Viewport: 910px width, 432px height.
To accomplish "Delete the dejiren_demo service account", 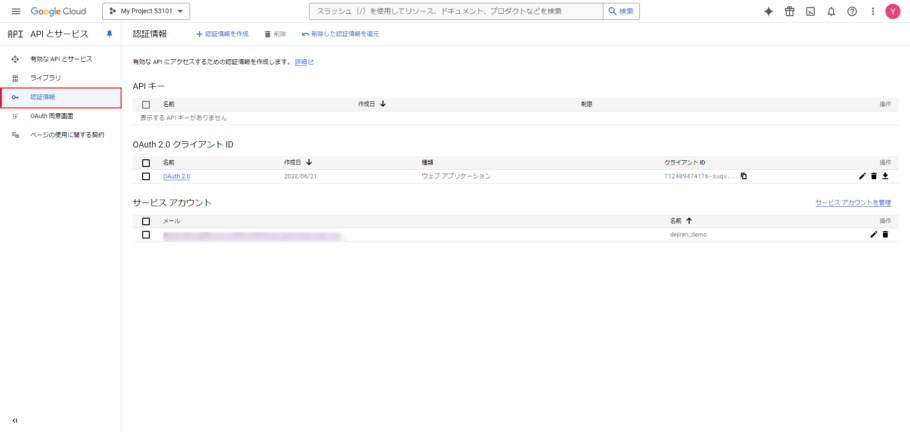I will point(885,234).
